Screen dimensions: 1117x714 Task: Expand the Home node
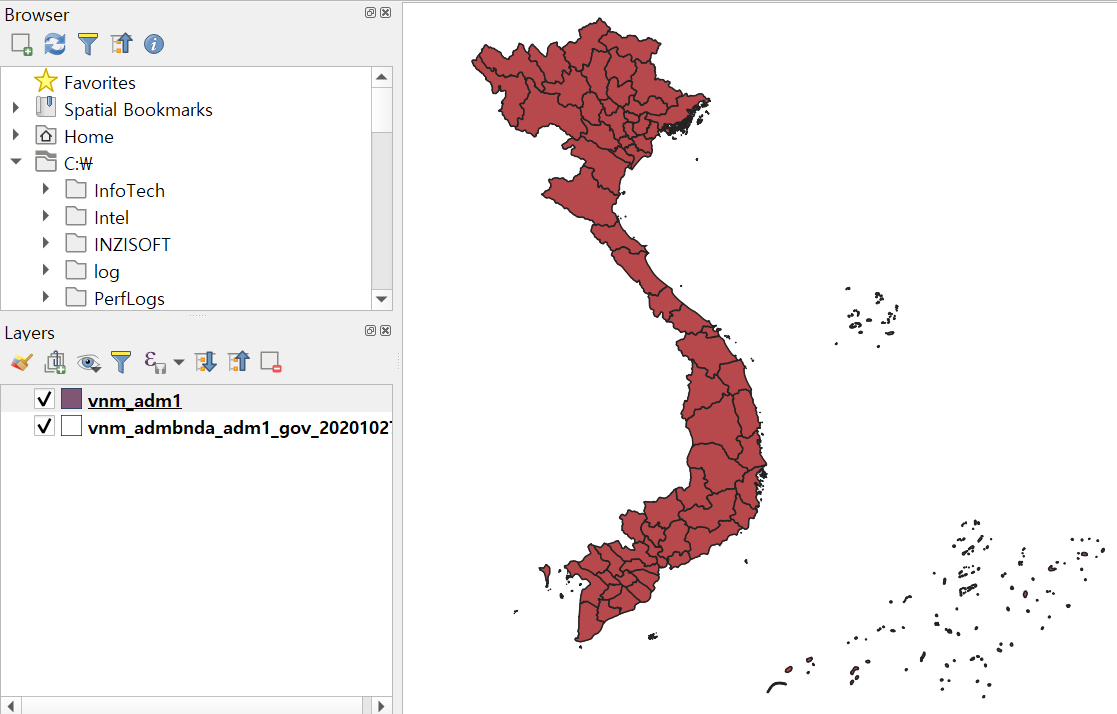pos(16,135)
